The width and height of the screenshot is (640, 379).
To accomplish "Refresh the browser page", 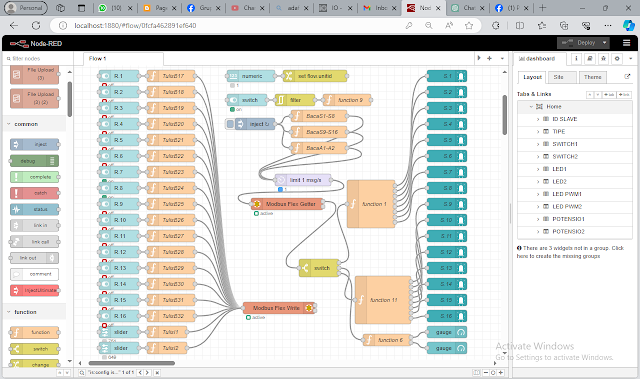I will (36, 26).
